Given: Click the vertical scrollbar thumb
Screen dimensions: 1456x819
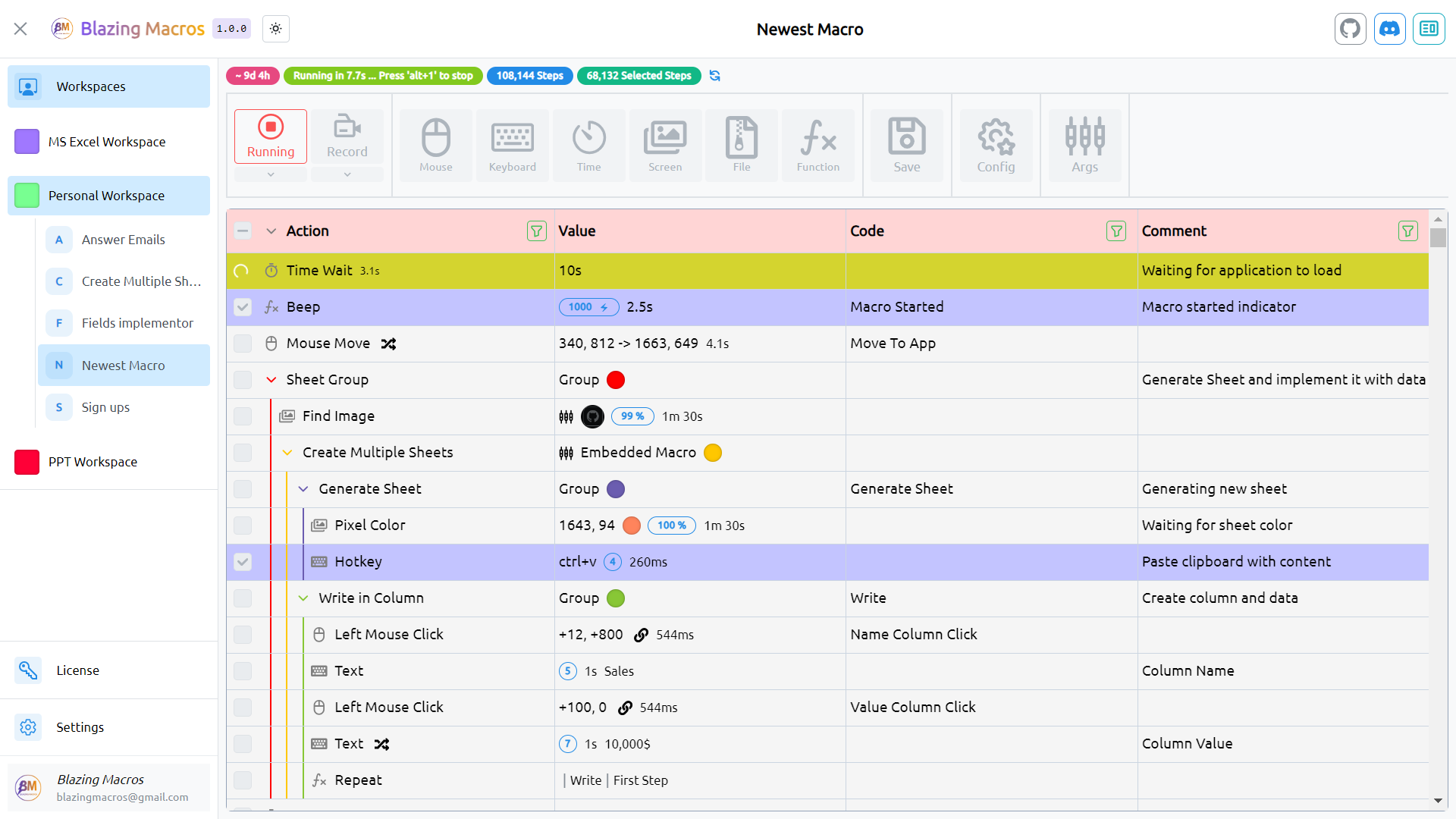Looking at the screenshot, I should 1438,237.
